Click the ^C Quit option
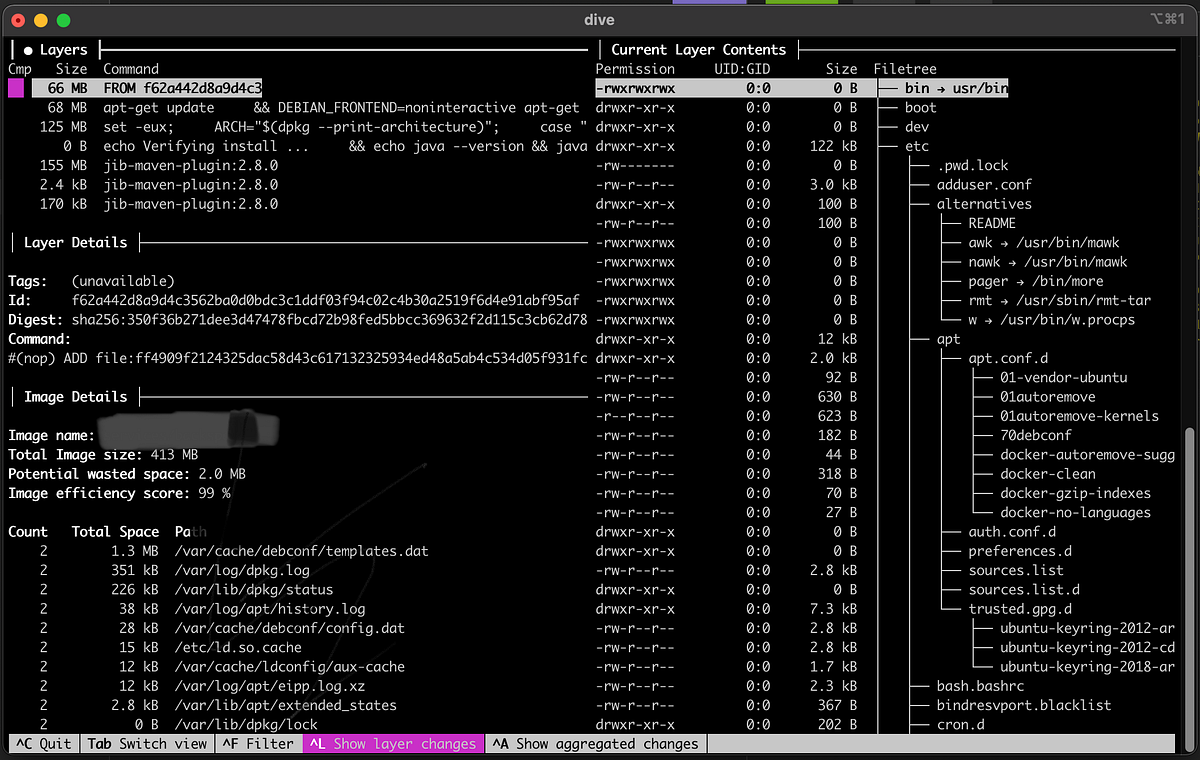1200x760 pixels. tap(43, 743)
